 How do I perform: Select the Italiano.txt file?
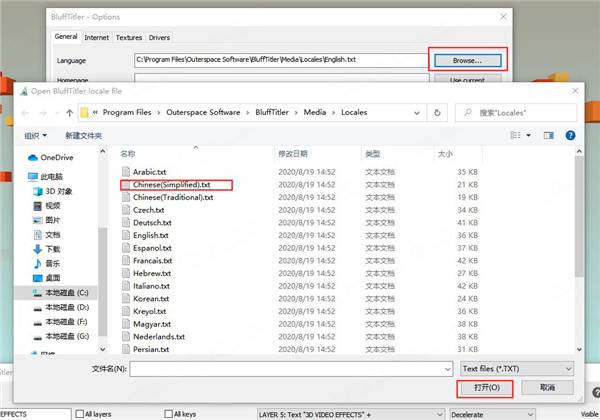point(146,286)
